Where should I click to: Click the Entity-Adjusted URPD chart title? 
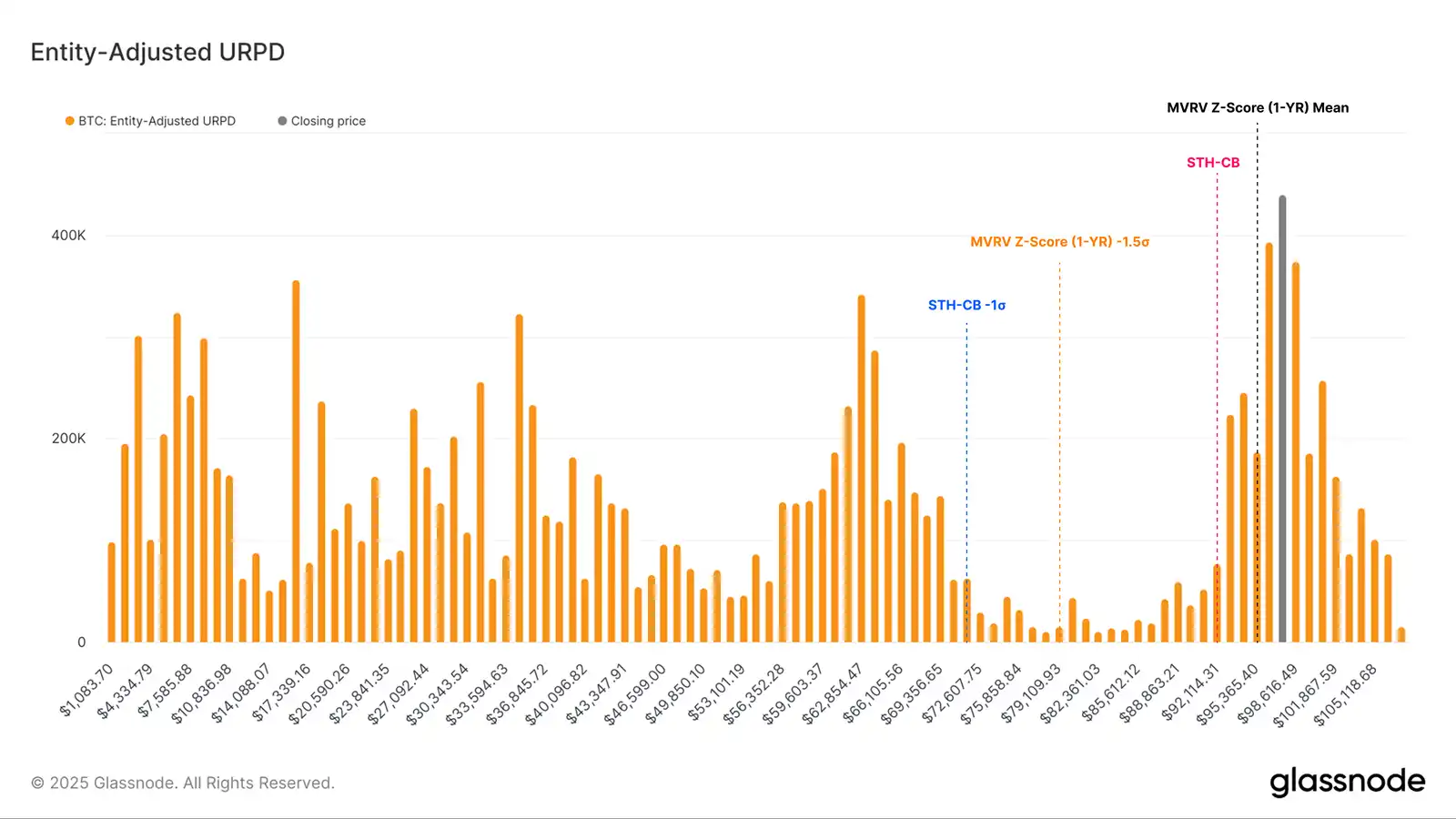[x=157, y=52]
